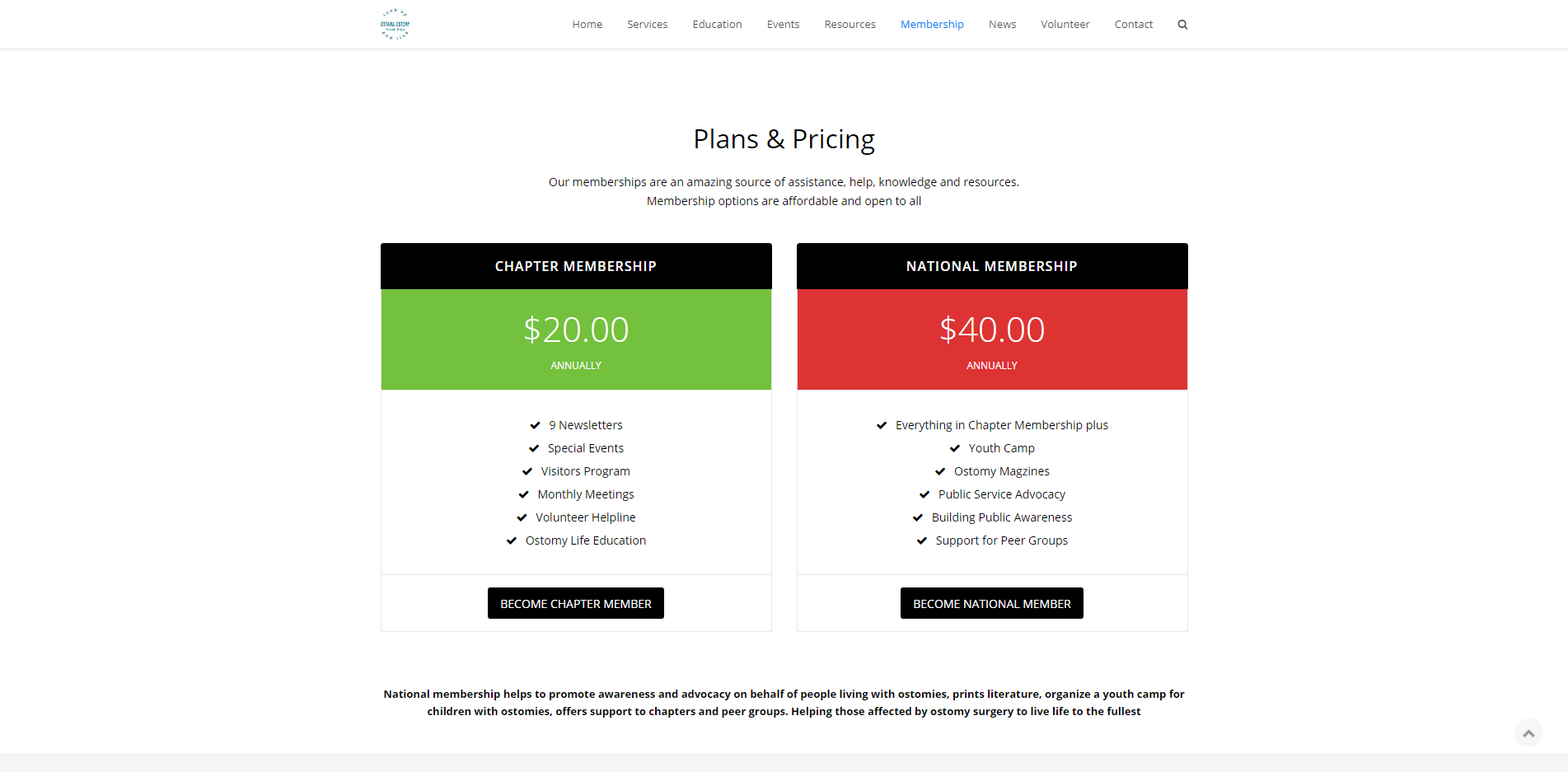Open the search magnifier icon in navbar
The height and width of the screenshot is (772, 1568).
click(1182, 25)
